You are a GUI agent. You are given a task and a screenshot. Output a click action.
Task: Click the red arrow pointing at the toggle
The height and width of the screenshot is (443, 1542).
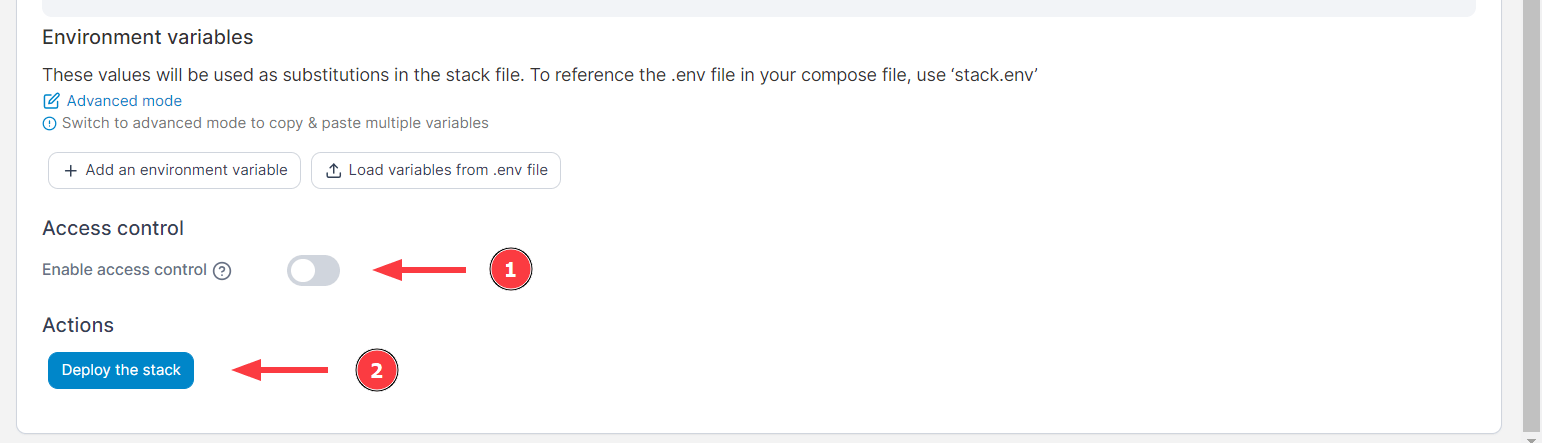[420, 270]
